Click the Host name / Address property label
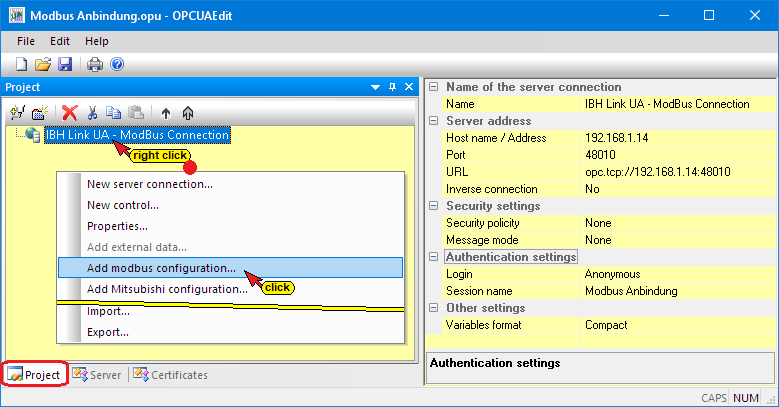This screenshot has height=407, width=779. pyautogui.click(x=496, y=138)
